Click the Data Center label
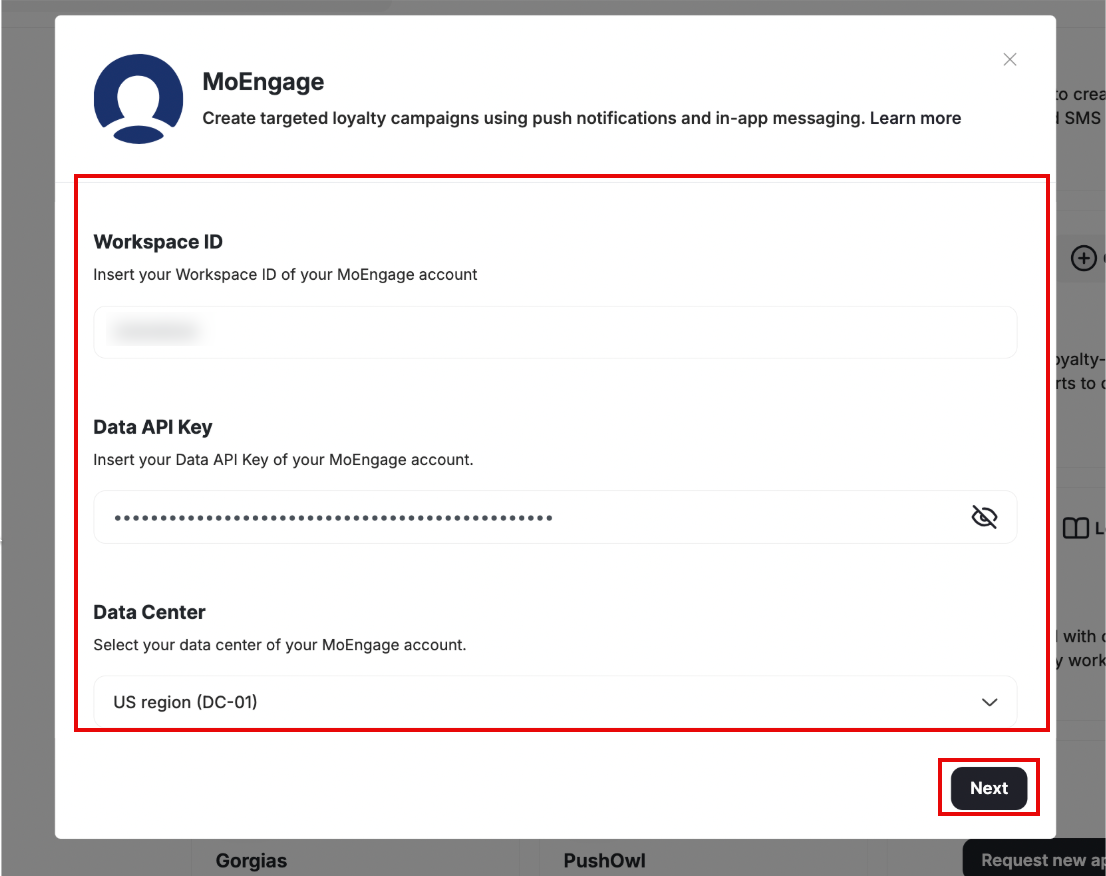The height and width of the screenshot is (876, 1106). (x=149, y=612)
